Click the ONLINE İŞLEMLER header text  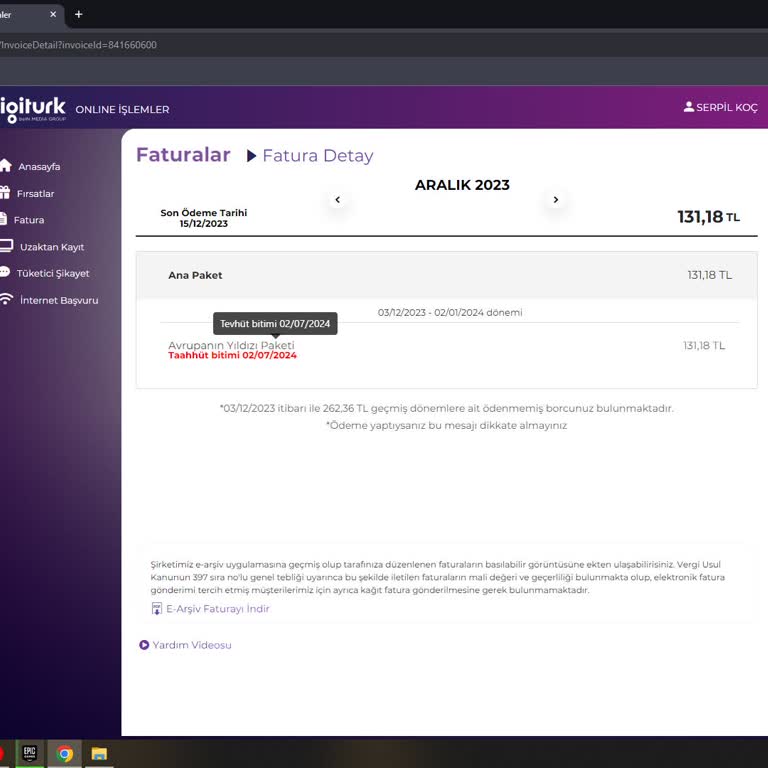pyautogui.click(x=122, y=109)
